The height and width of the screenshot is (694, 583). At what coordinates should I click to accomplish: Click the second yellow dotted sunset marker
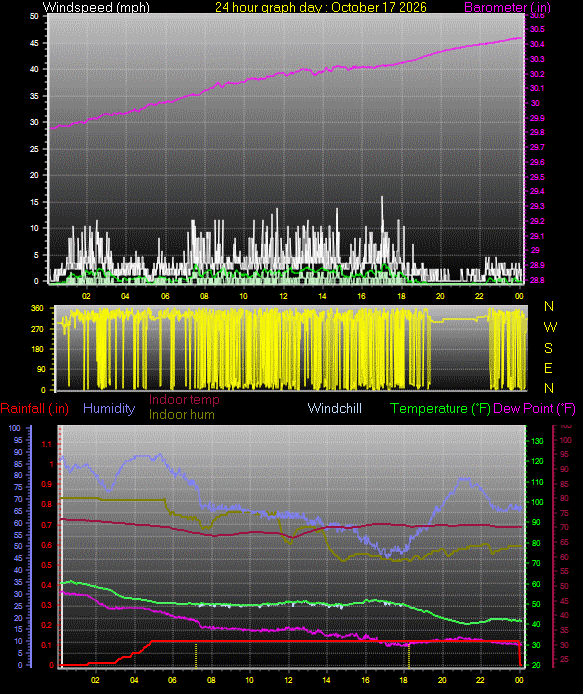click(409, 655)
